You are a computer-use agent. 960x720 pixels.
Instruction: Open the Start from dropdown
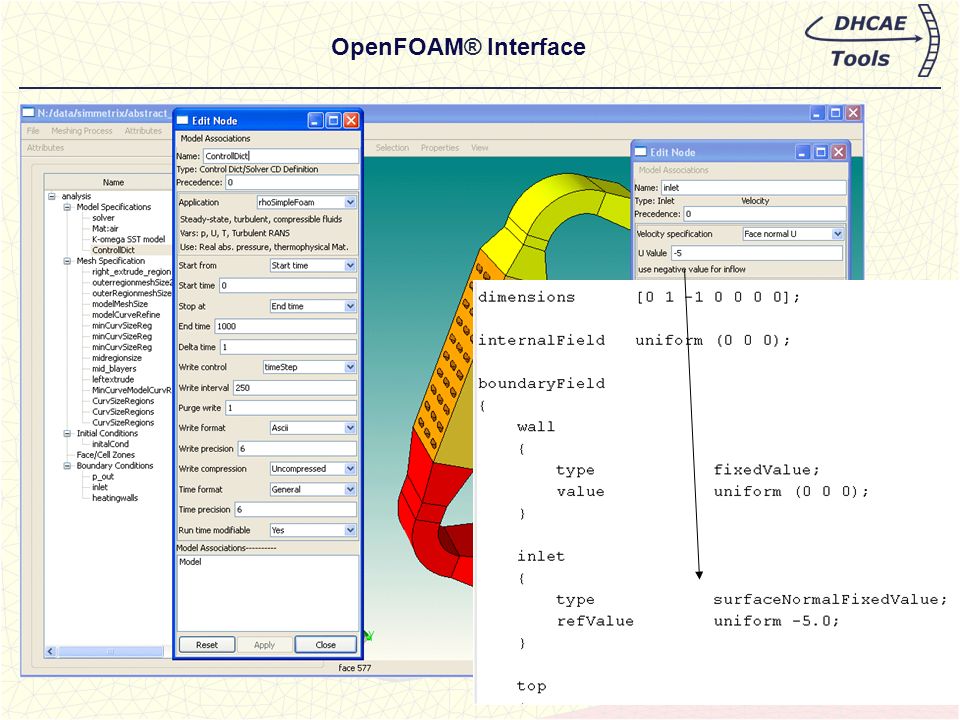coord(313,266)
